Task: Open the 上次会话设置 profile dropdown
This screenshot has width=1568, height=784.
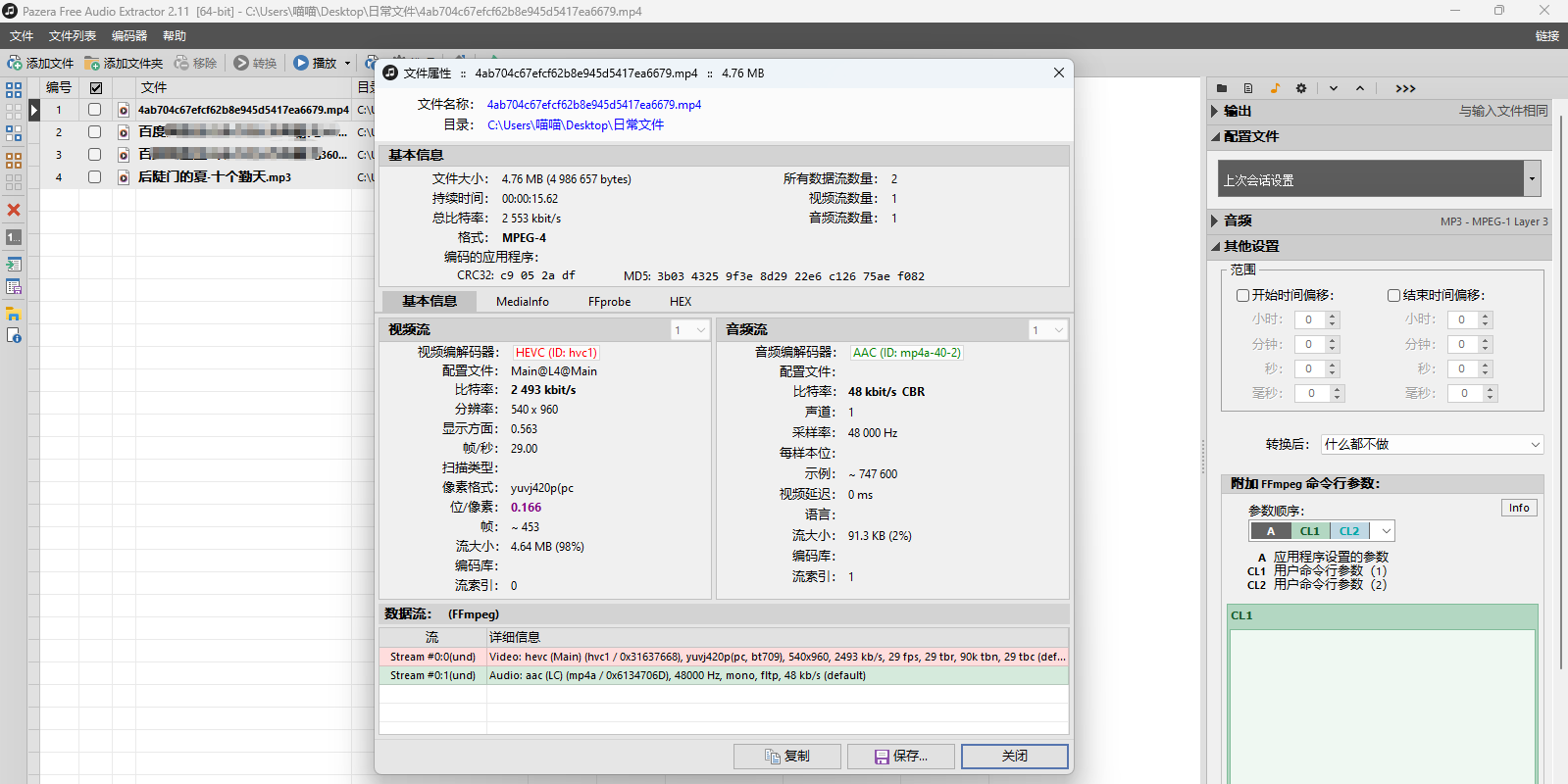Action: 1531,179
